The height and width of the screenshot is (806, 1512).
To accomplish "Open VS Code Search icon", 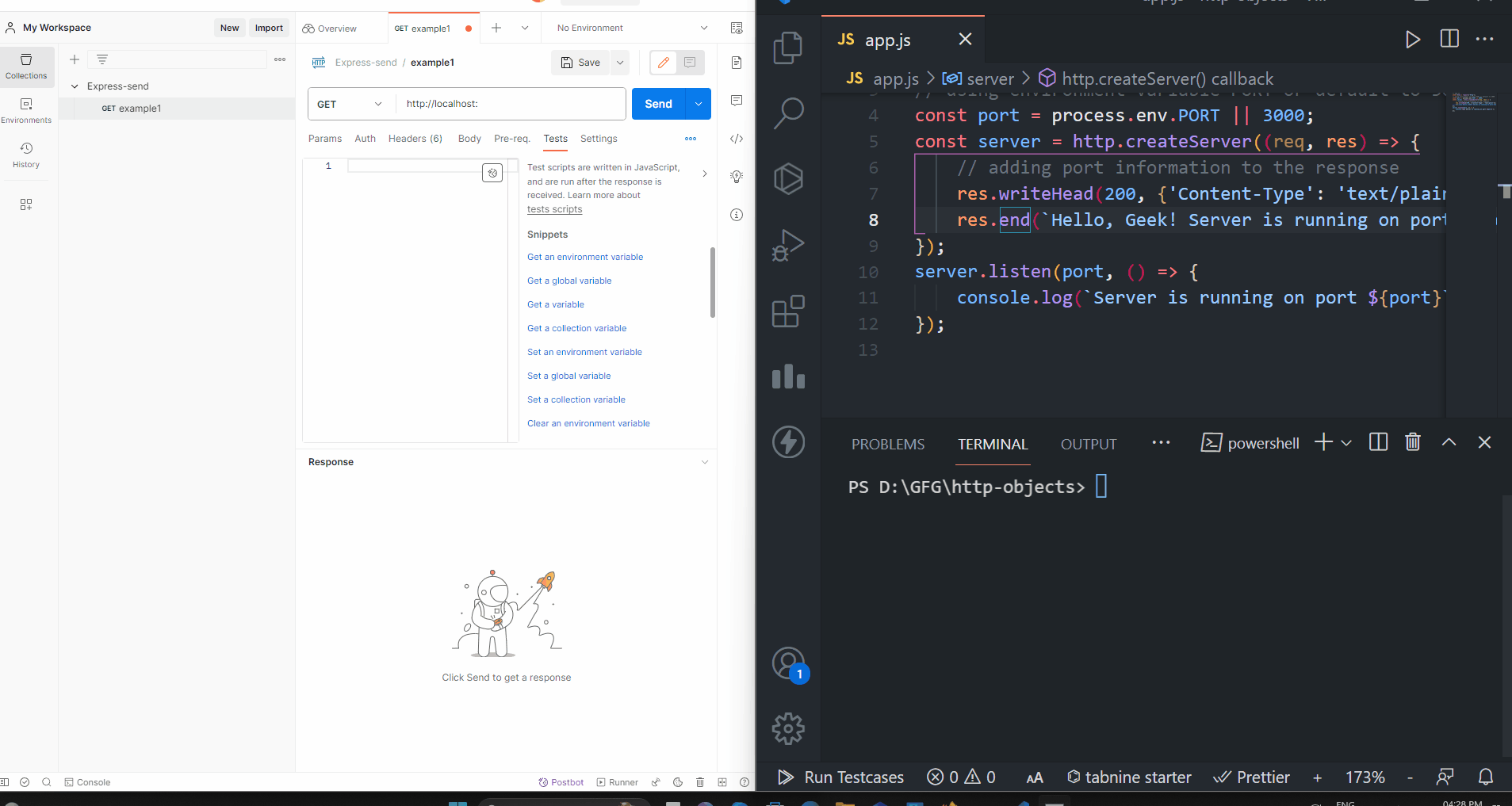I will point(788,113).
